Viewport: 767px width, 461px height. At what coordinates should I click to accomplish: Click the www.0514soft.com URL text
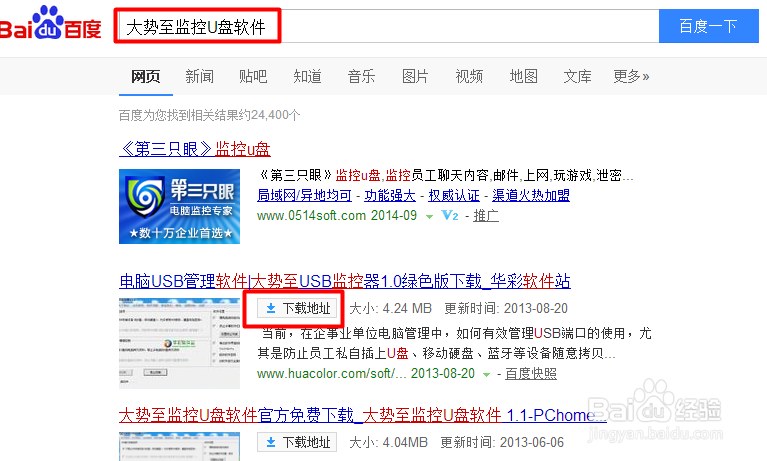312,215
